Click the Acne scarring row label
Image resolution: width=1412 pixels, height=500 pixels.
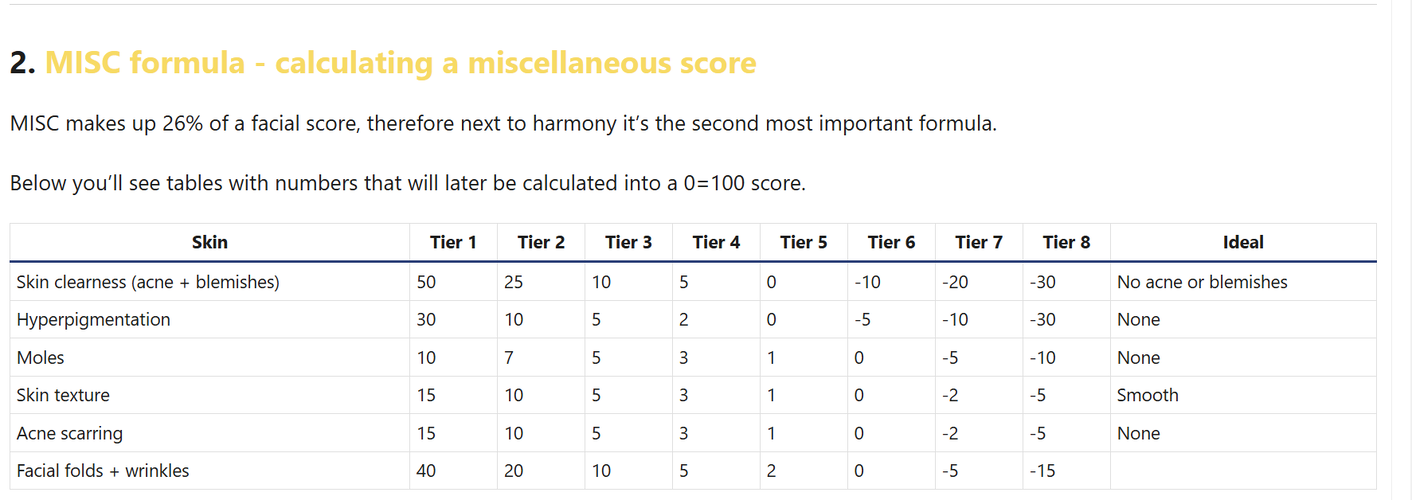coord(70,433)
